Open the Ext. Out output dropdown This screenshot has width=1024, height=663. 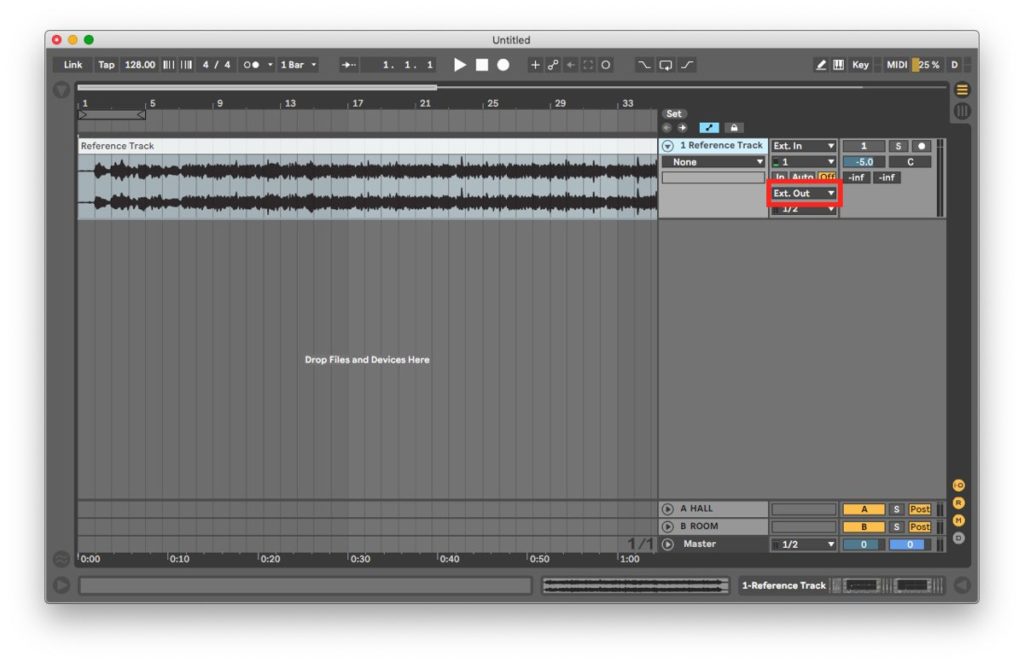click(803, 193)
